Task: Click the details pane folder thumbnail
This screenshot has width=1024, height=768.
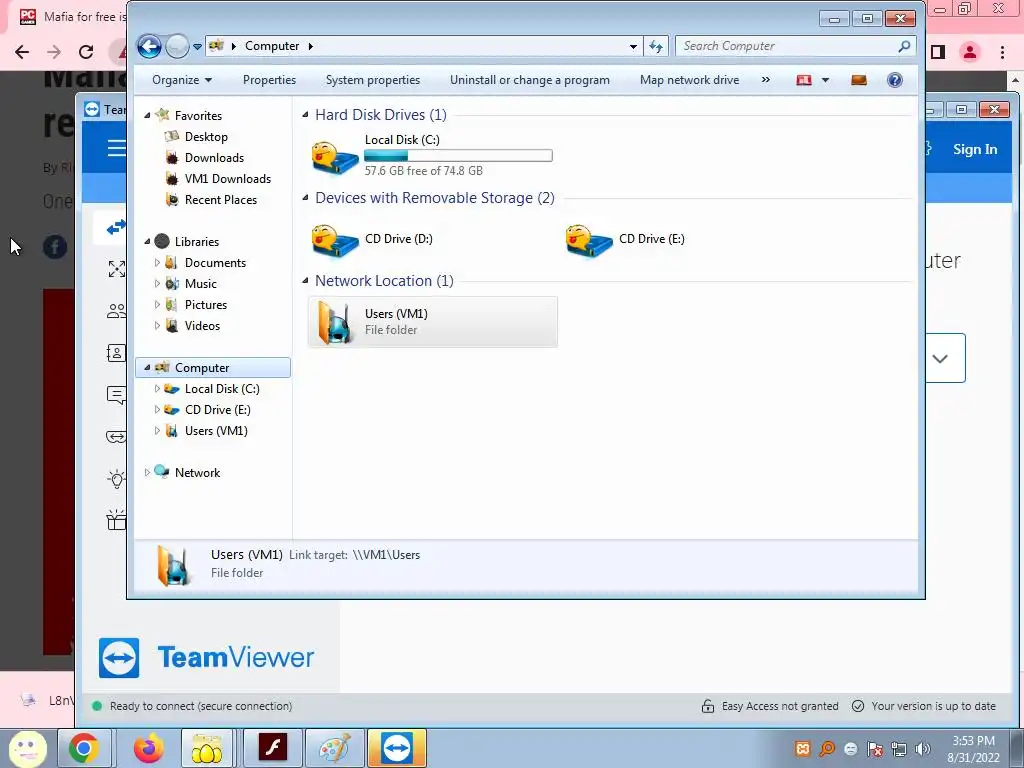Action: pos(174,564)
